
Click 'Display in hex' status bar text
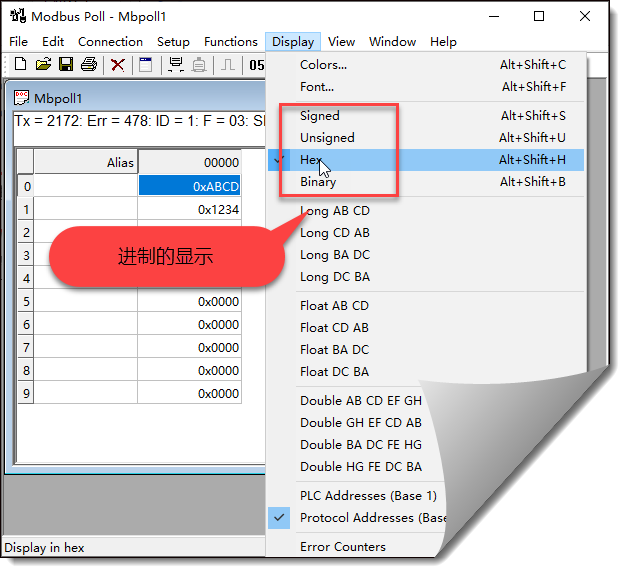click(44, 547)
